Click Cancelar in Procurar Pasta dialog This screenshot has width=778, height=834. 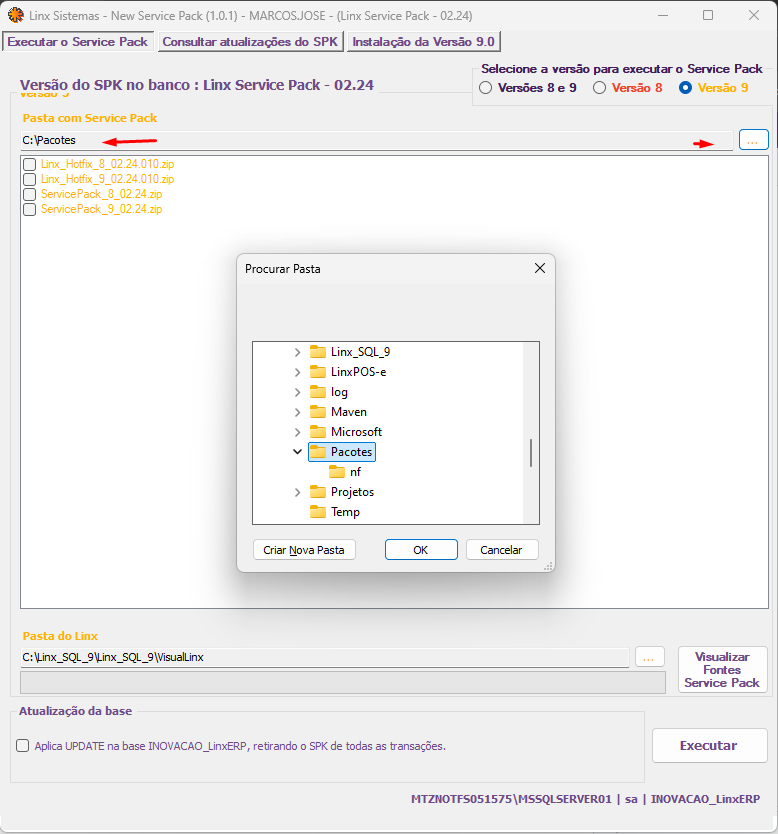pos(501,550)
